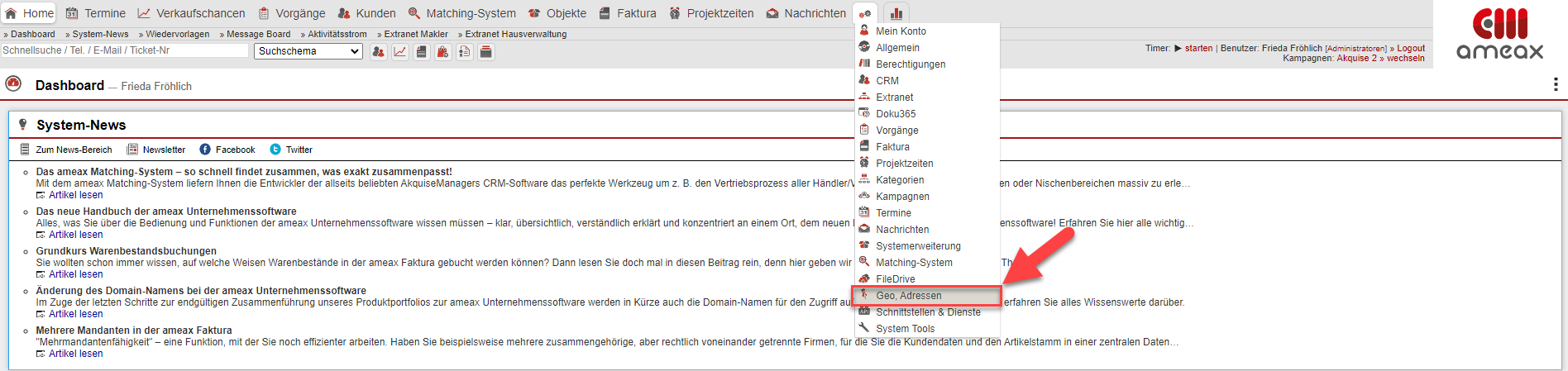1568x371 pixels.
Task: Select Geo, Adressen from settings menu
Action: coord(908,296)
